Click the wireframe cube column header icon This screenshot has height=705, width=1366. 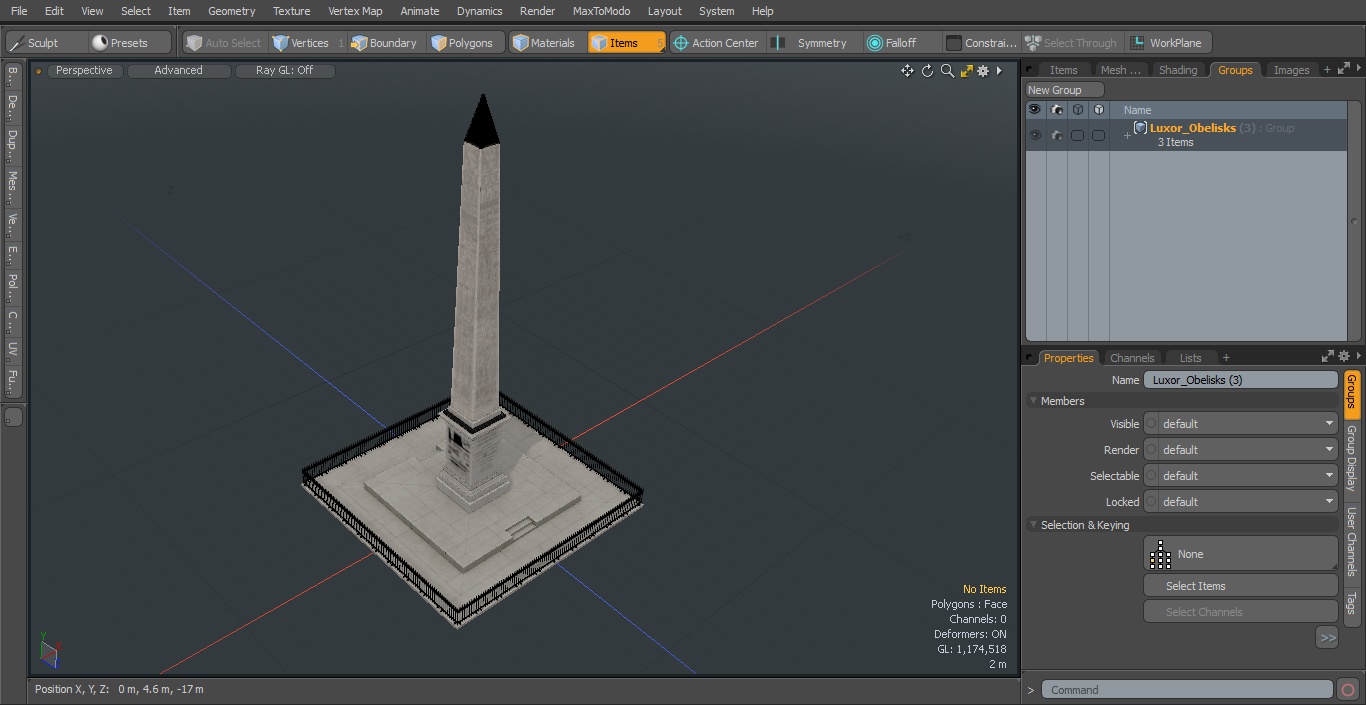[x=1078, y=110]
